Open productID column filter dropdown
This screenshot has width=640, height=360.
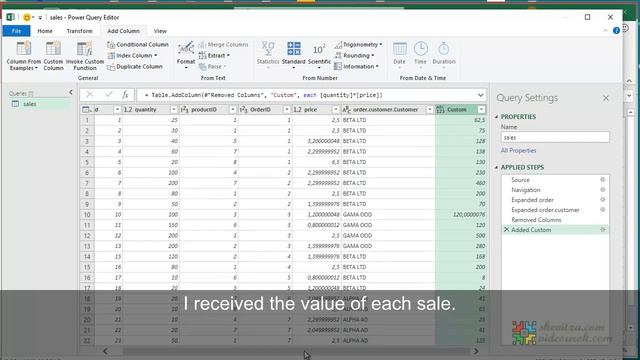tap(233, 109)
